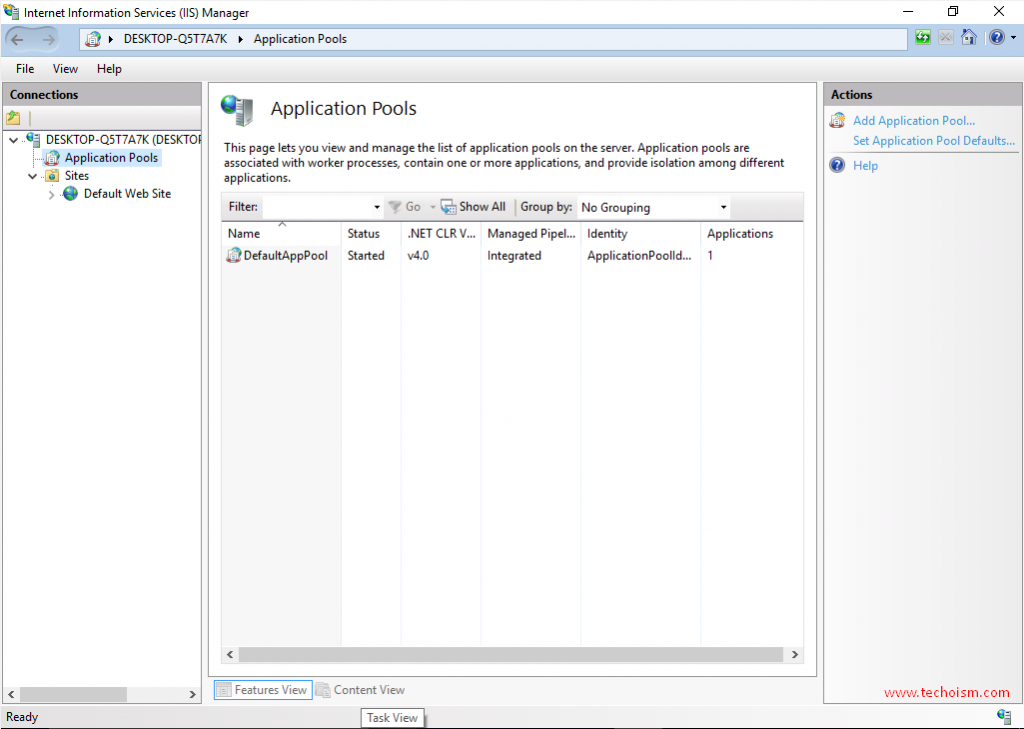This screenshot has height=729, width=1024.
Task: Click the Help link in Actions
Action: (x=865, y=165)
